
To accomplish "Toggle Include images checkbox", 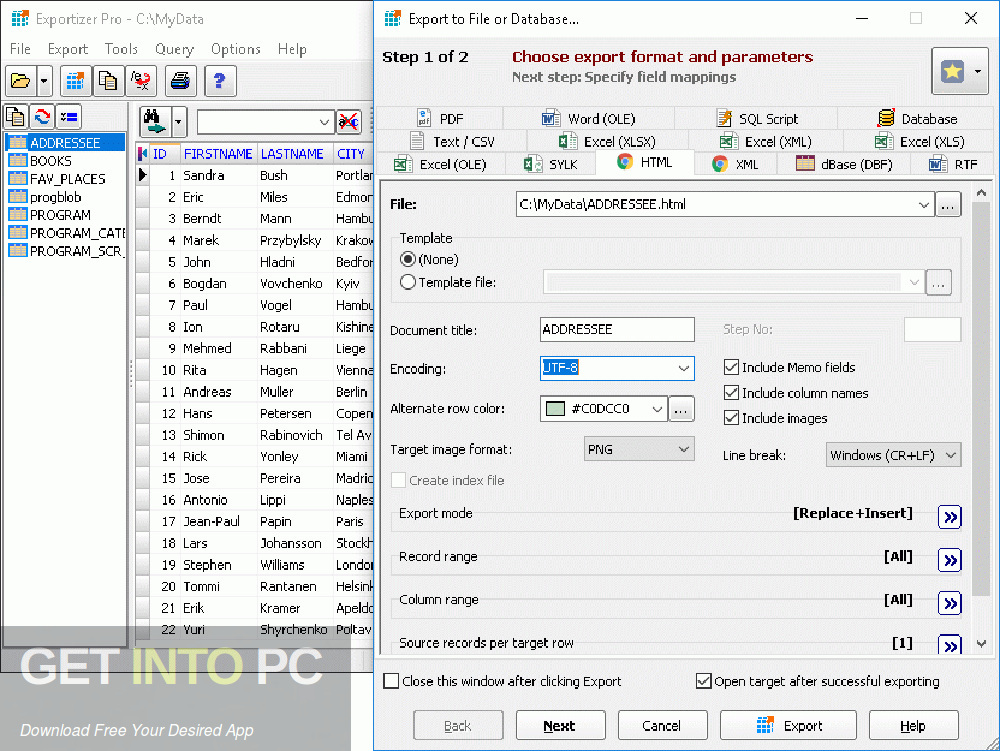I will click(x=731, y=418).
